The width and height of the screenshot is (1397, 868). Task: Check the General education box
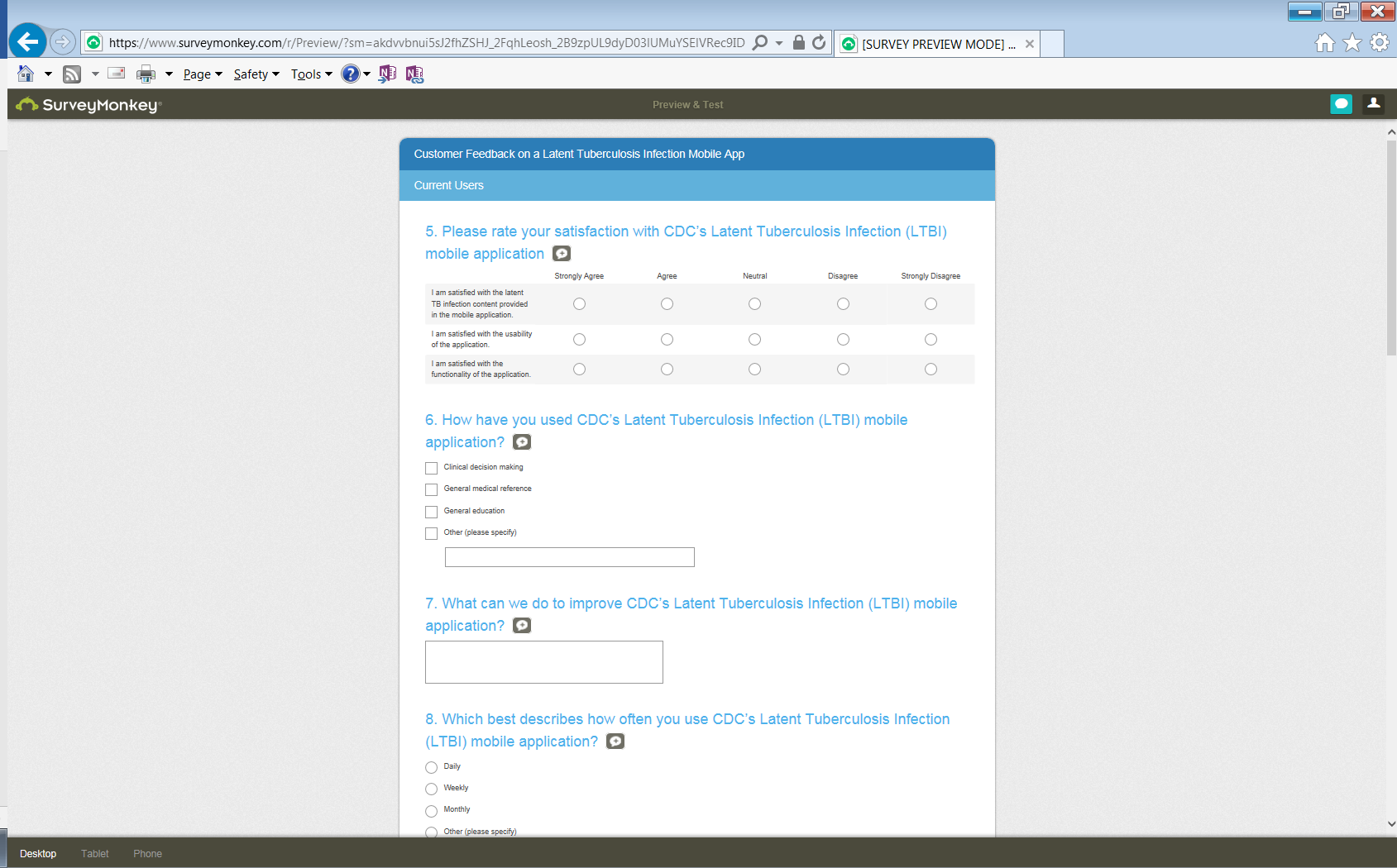point(431,512)
